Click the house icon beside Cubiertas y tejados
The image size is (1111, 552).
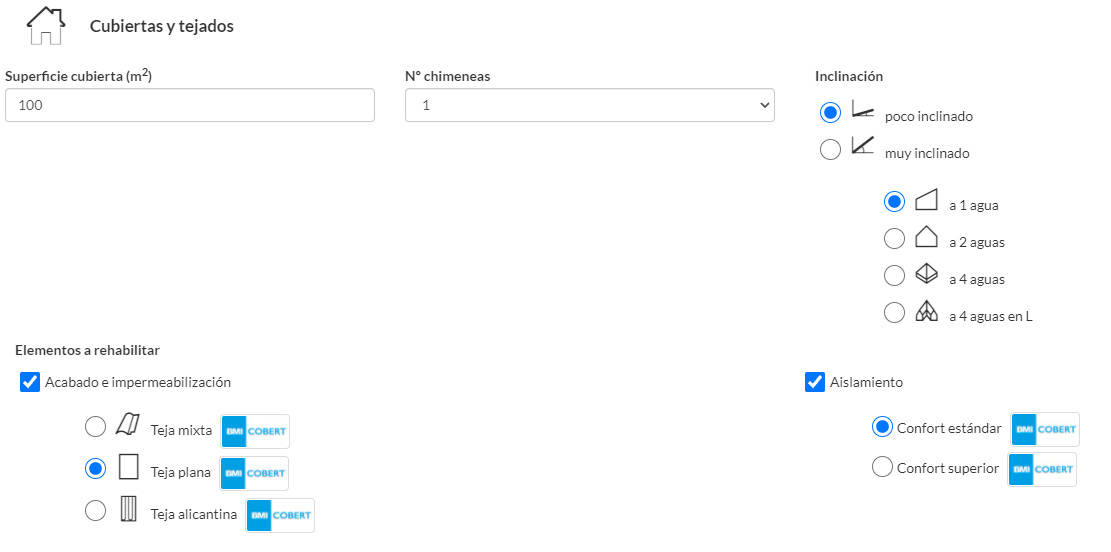[45, 25]
